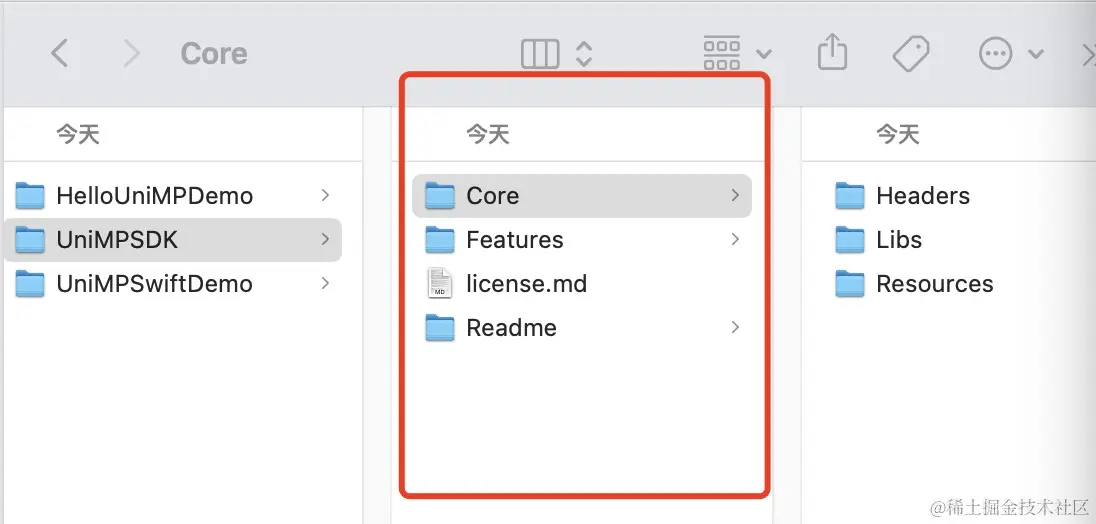This screenshot has height=524, width=1096.
Task: Go forward with the right chevron
Action: tap(131, 53)
